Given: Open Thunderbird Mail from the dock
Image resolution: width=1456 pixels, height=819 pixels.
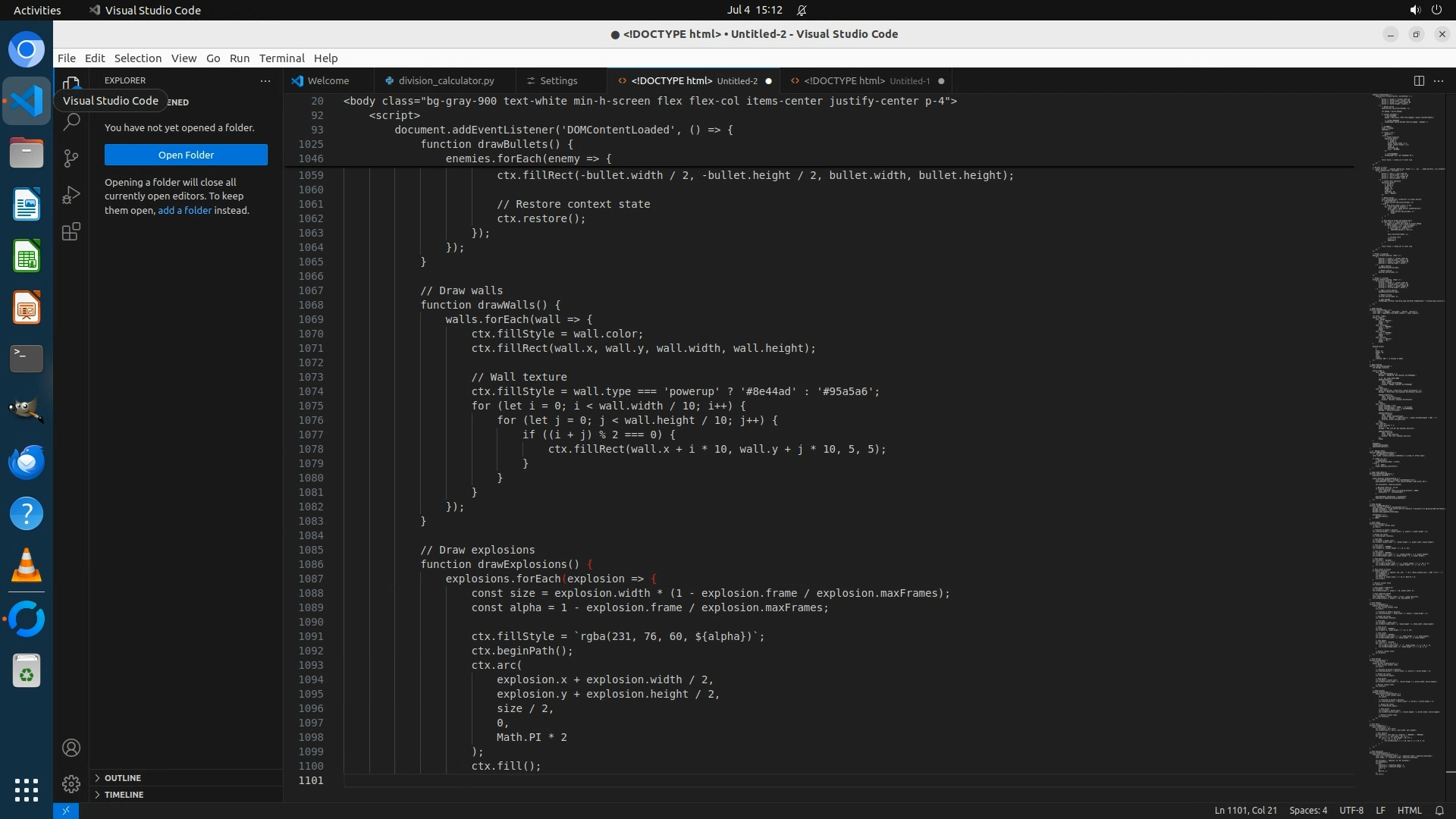Looking at the screenshot, I should (27, 462).
